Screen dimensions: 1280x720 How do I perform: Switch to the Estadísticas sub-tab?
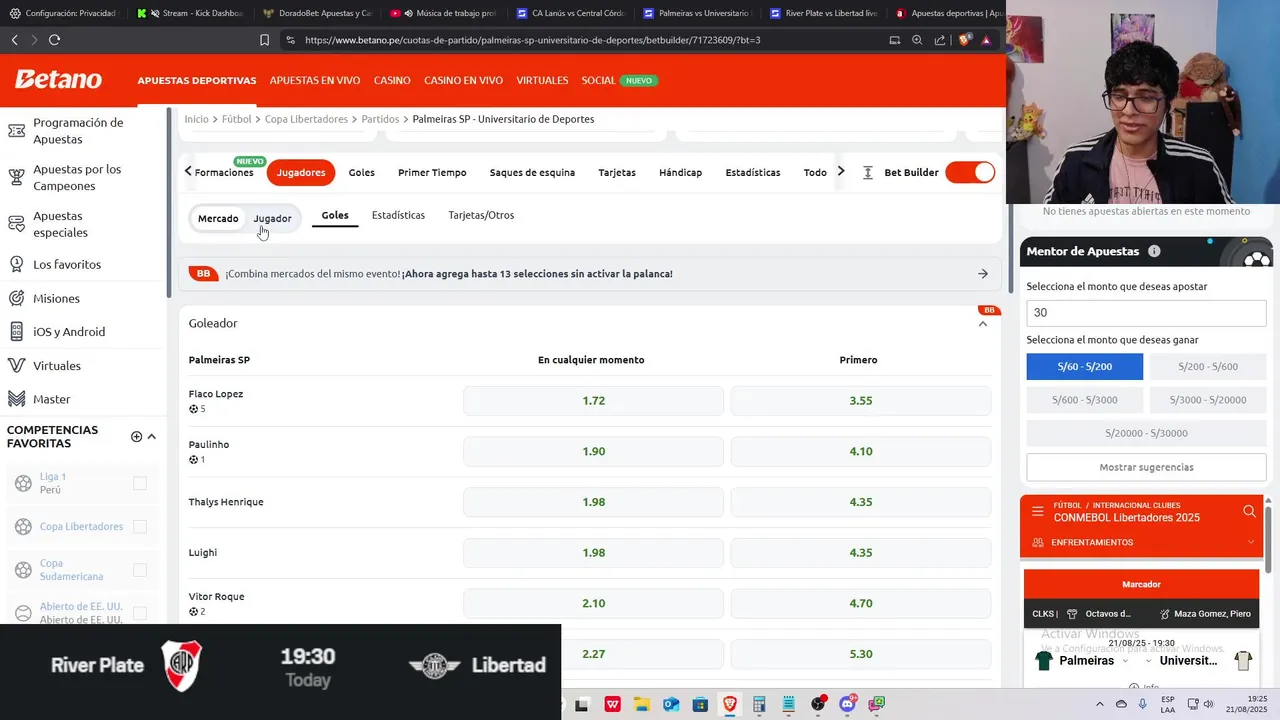398,215
